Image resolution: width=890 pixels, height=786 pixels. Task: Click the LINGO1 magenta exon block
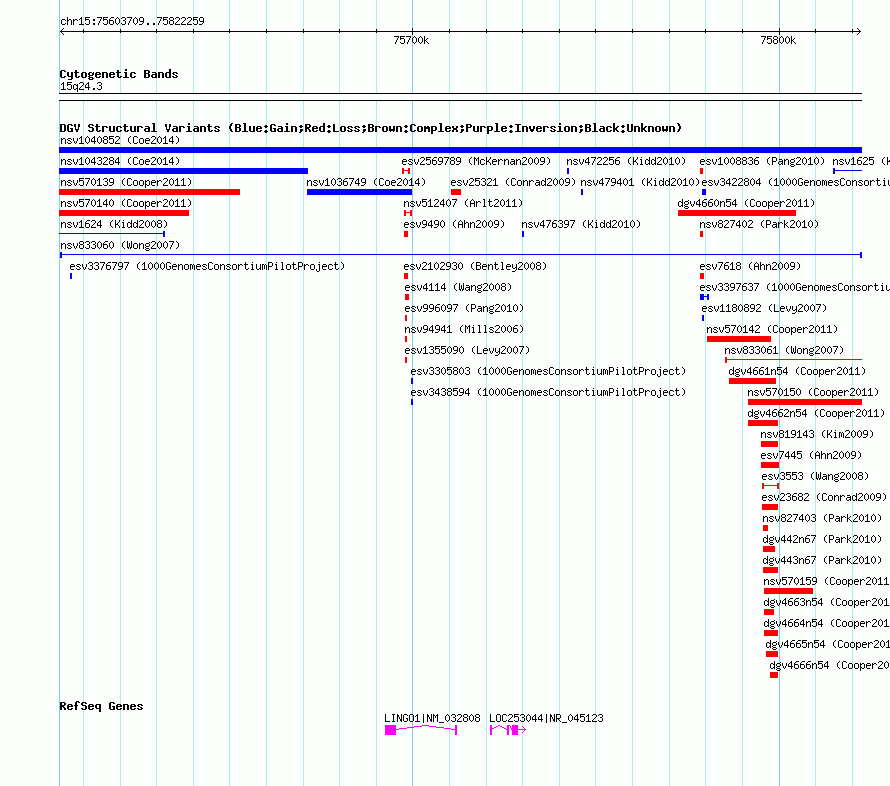[x=390, y=730]
